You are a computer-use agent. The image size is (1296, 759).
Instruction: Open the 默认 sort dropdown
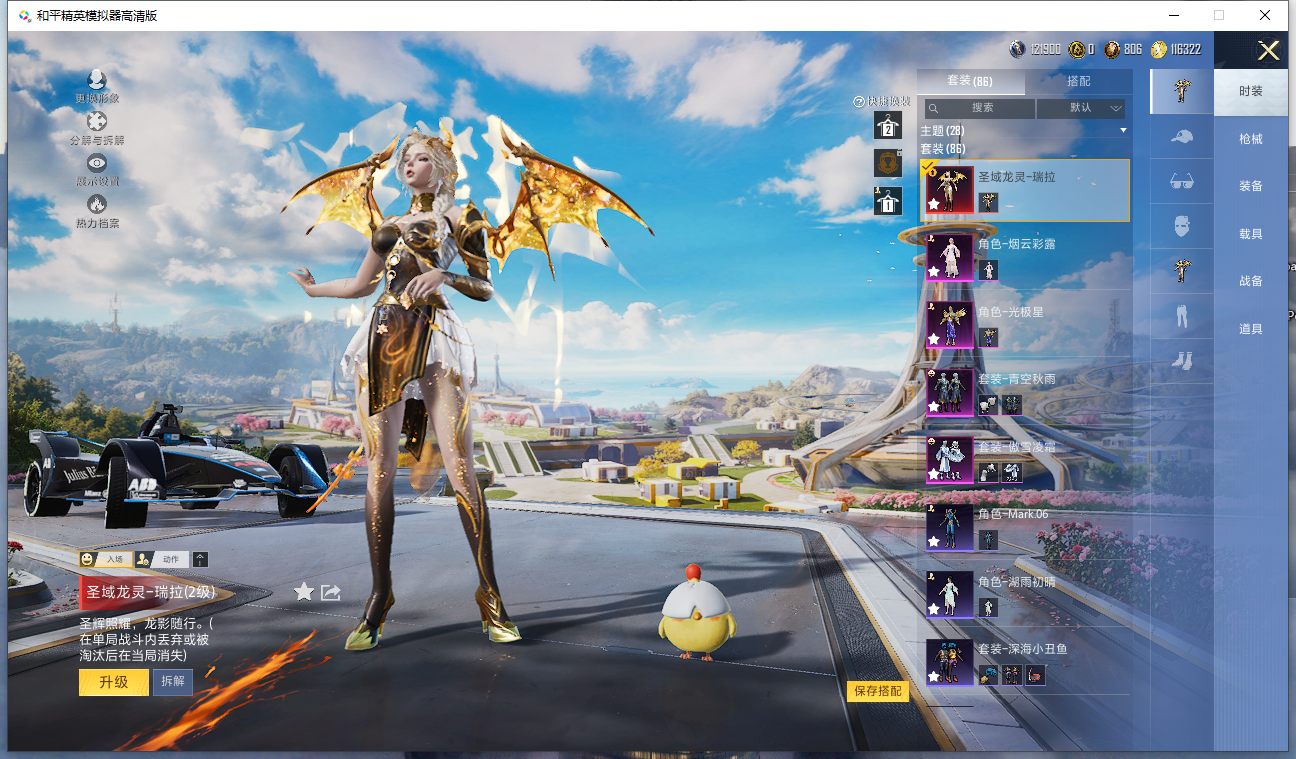(1081, 108)
